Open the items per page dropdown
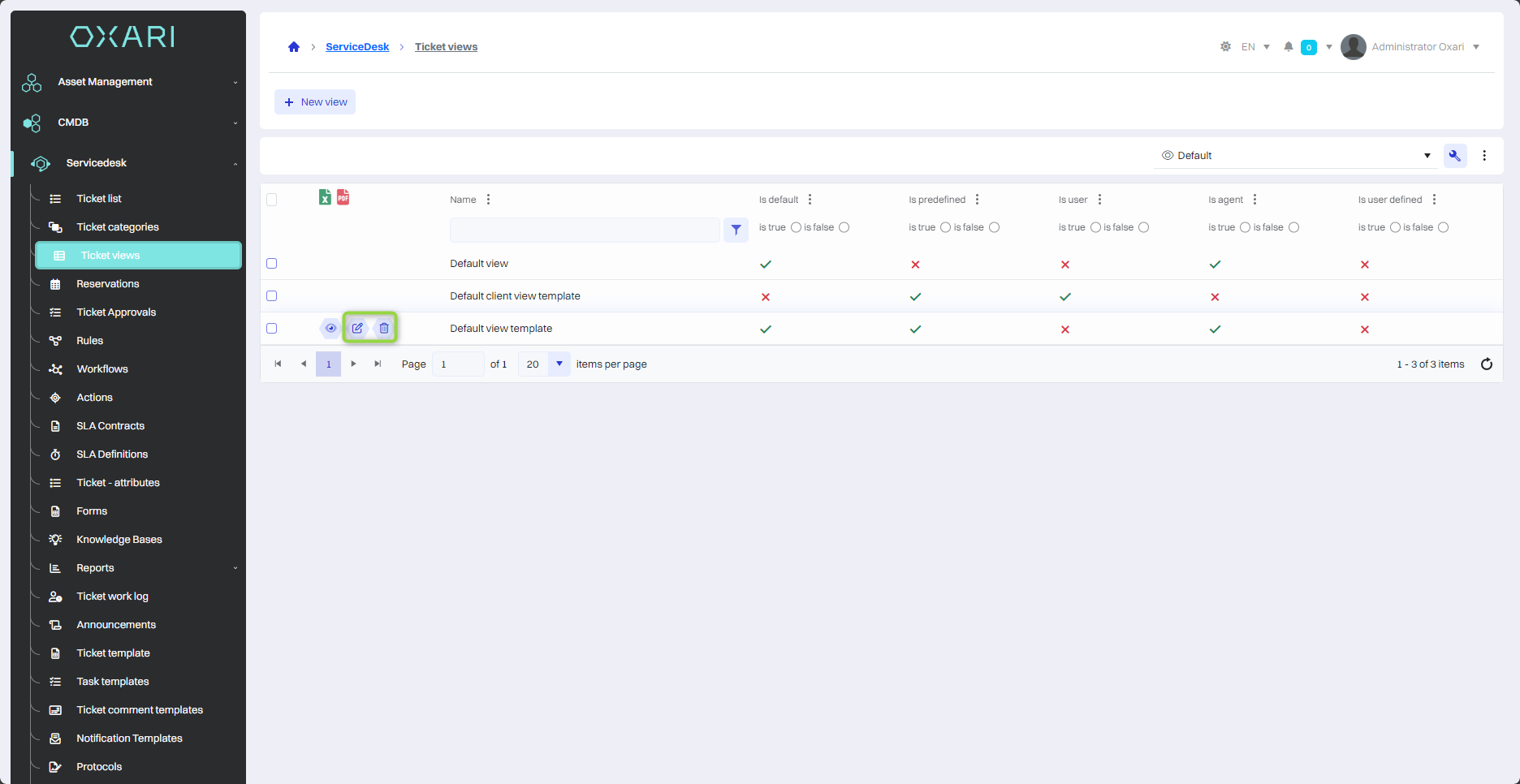 (559, 364)
